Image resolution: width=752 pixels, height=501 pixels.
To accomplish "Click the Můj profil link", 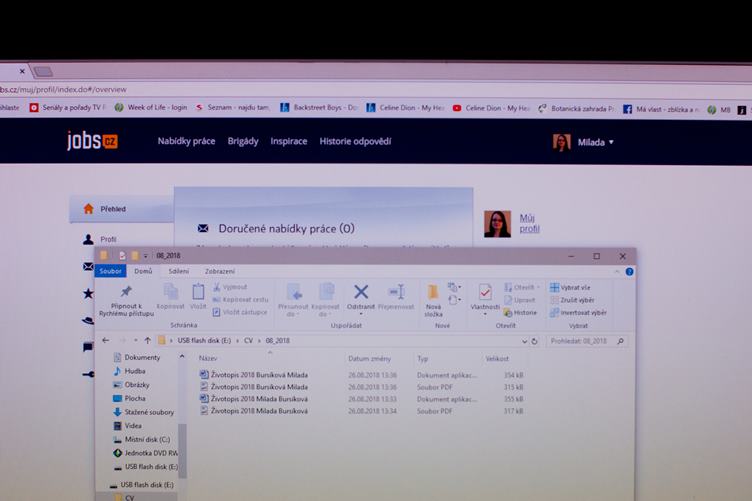I will (x=529, y=223).
